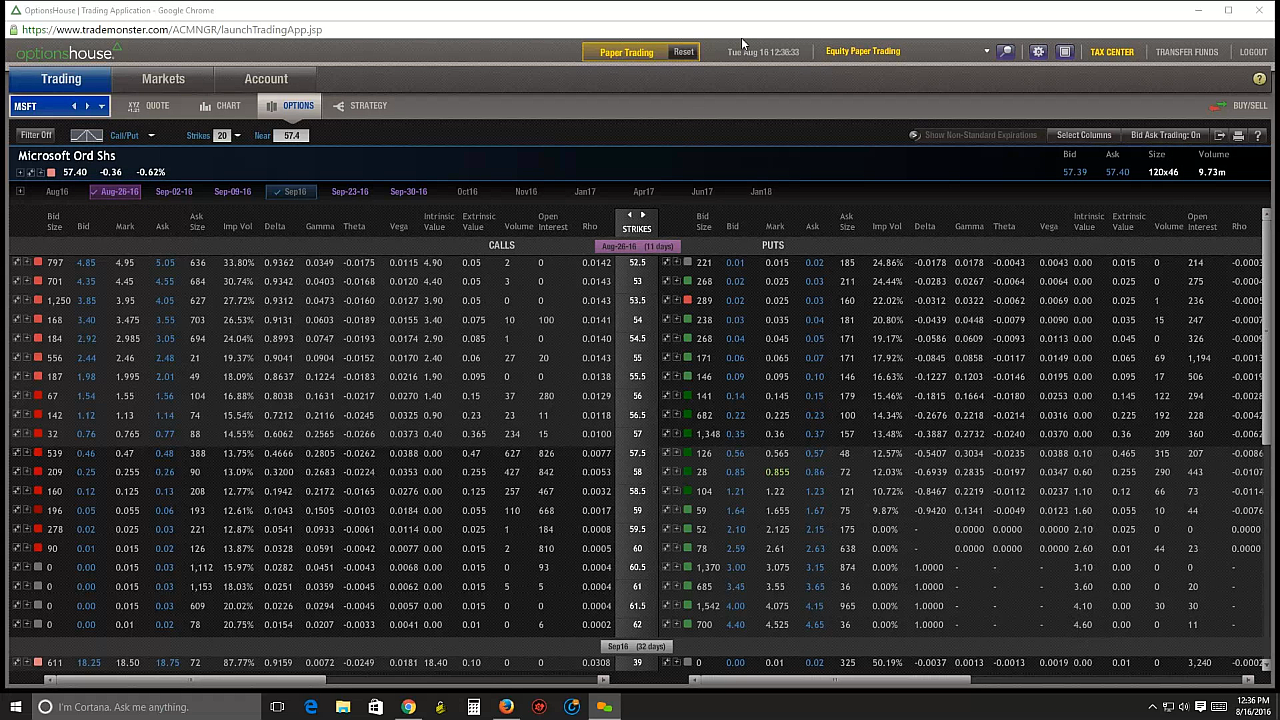Enable the Sep-02-16 expiration
1280x720 pixels.
174,192
